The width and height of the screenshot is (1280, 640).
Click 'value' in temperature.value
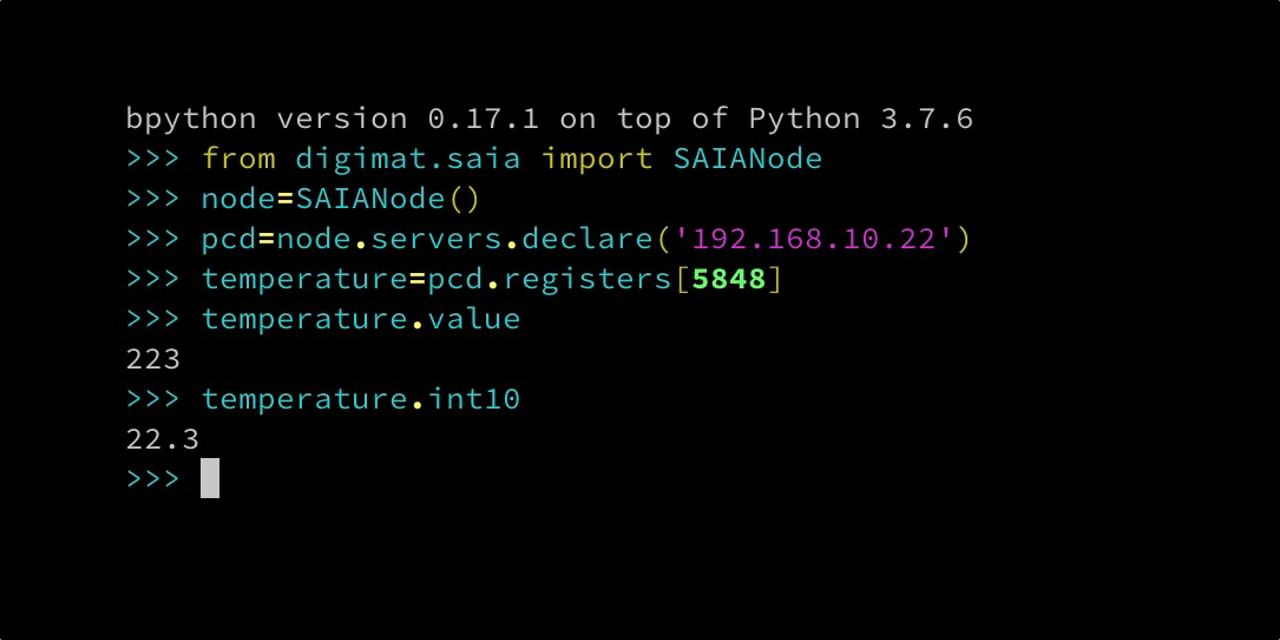pyautogui.click(x=474, y=319)
